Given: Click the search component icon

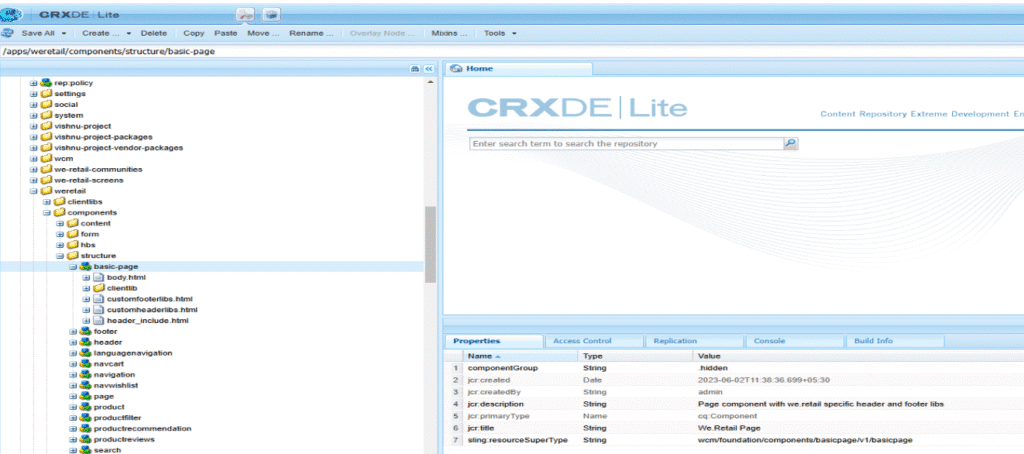Looking at the screenshot, I should [86, 449].
